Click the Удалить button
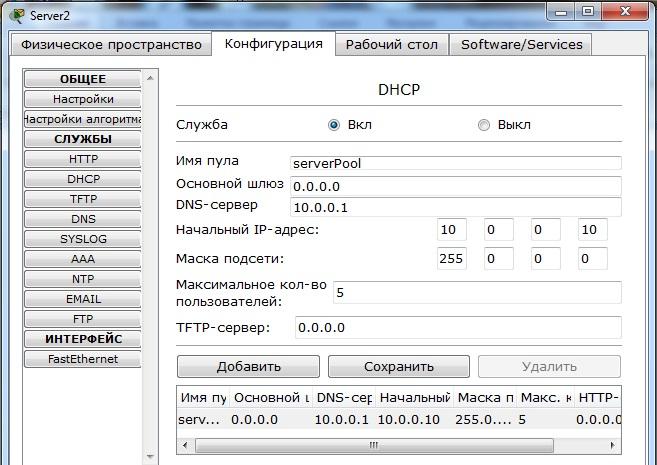 coord(549,367)
